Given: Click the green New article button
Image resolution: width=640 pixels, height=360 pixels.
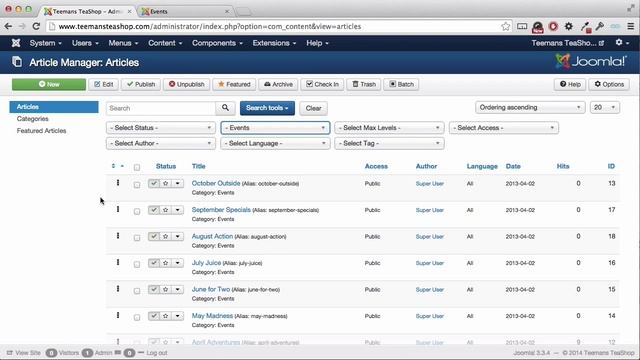Looking at the screenshot, I should click(49, 84).
